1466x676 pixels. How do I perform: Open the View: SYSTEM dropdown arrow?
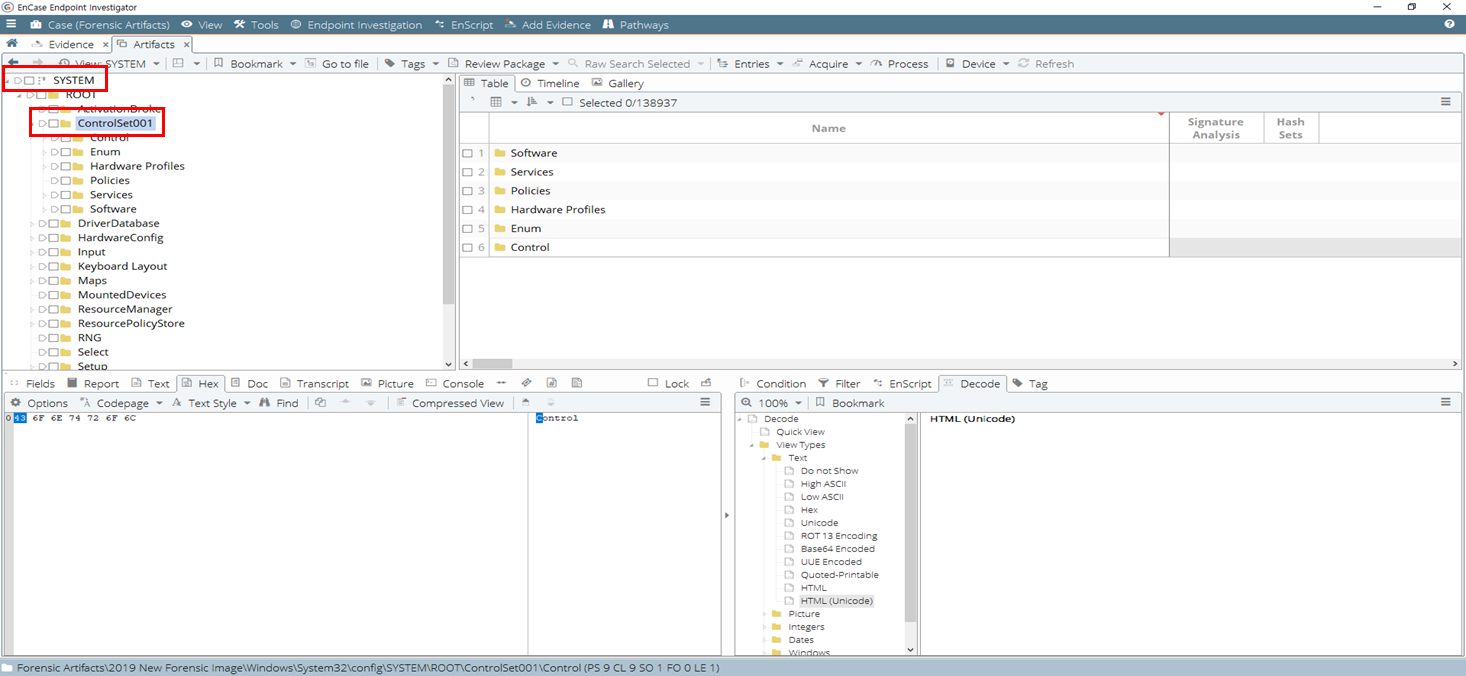[x=156, y=64]
